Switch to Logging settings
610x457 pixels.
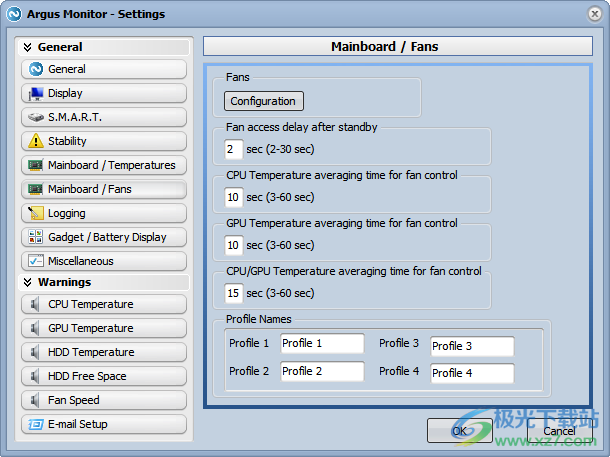(x=104, y=213)
